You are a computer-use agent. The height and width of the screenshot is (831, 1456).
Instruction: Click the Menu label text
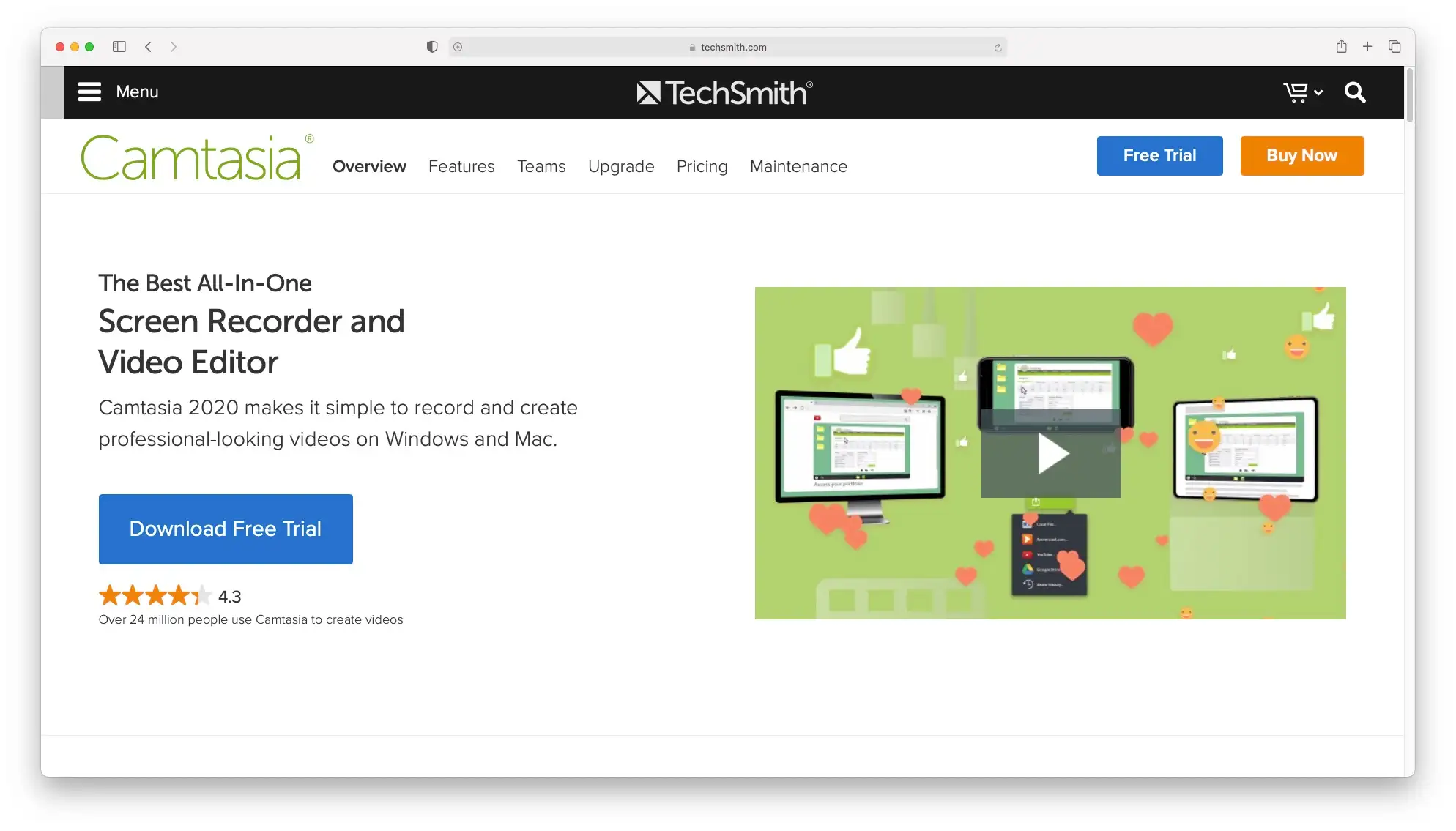point(137,92)
